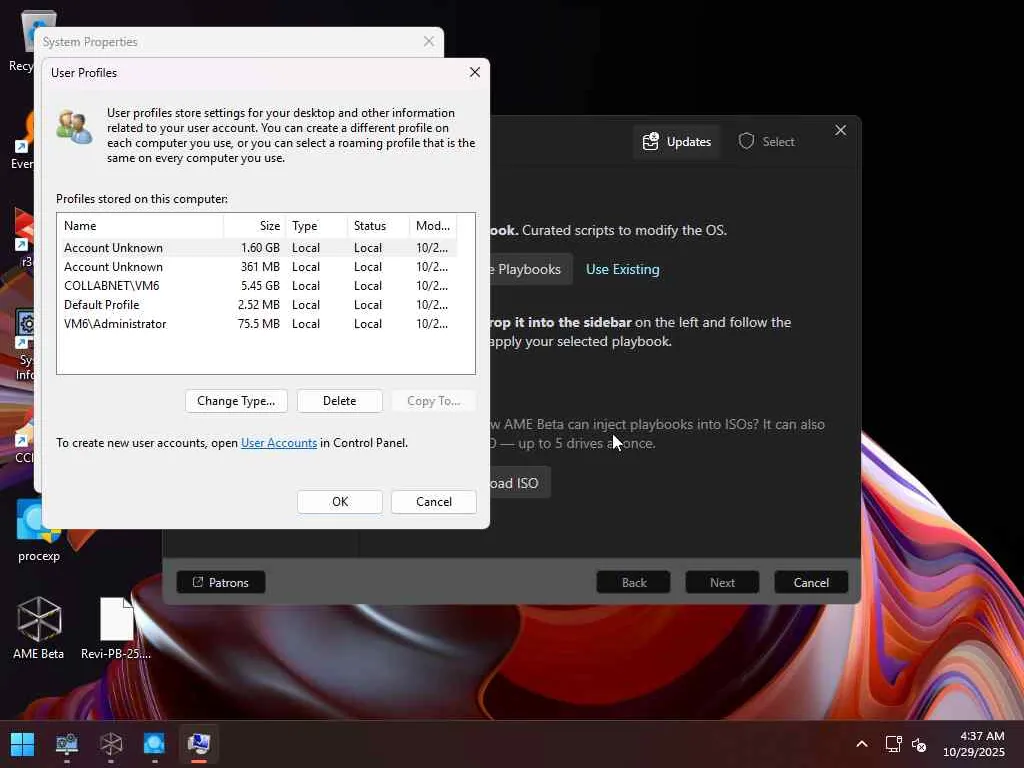
Task: Open the User Accounts link
Action: tap(279, 443)
